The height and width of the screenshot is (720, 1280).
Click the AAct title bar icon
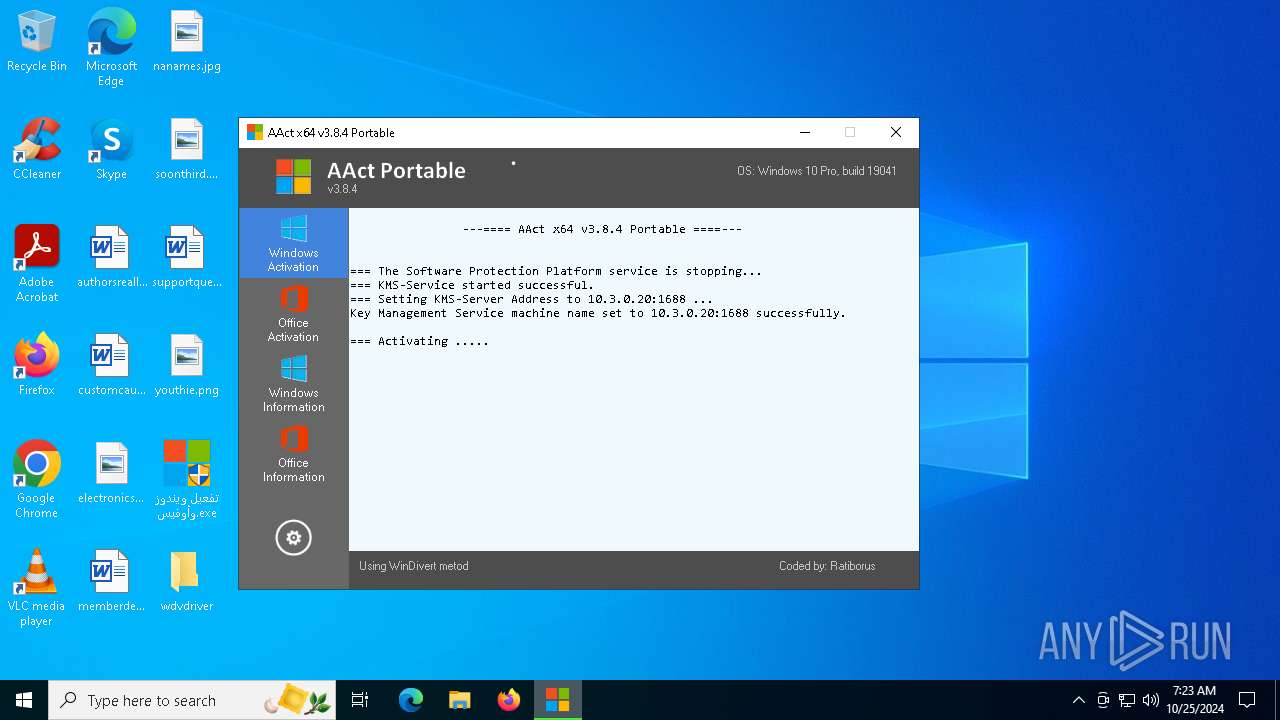(255, 132)
